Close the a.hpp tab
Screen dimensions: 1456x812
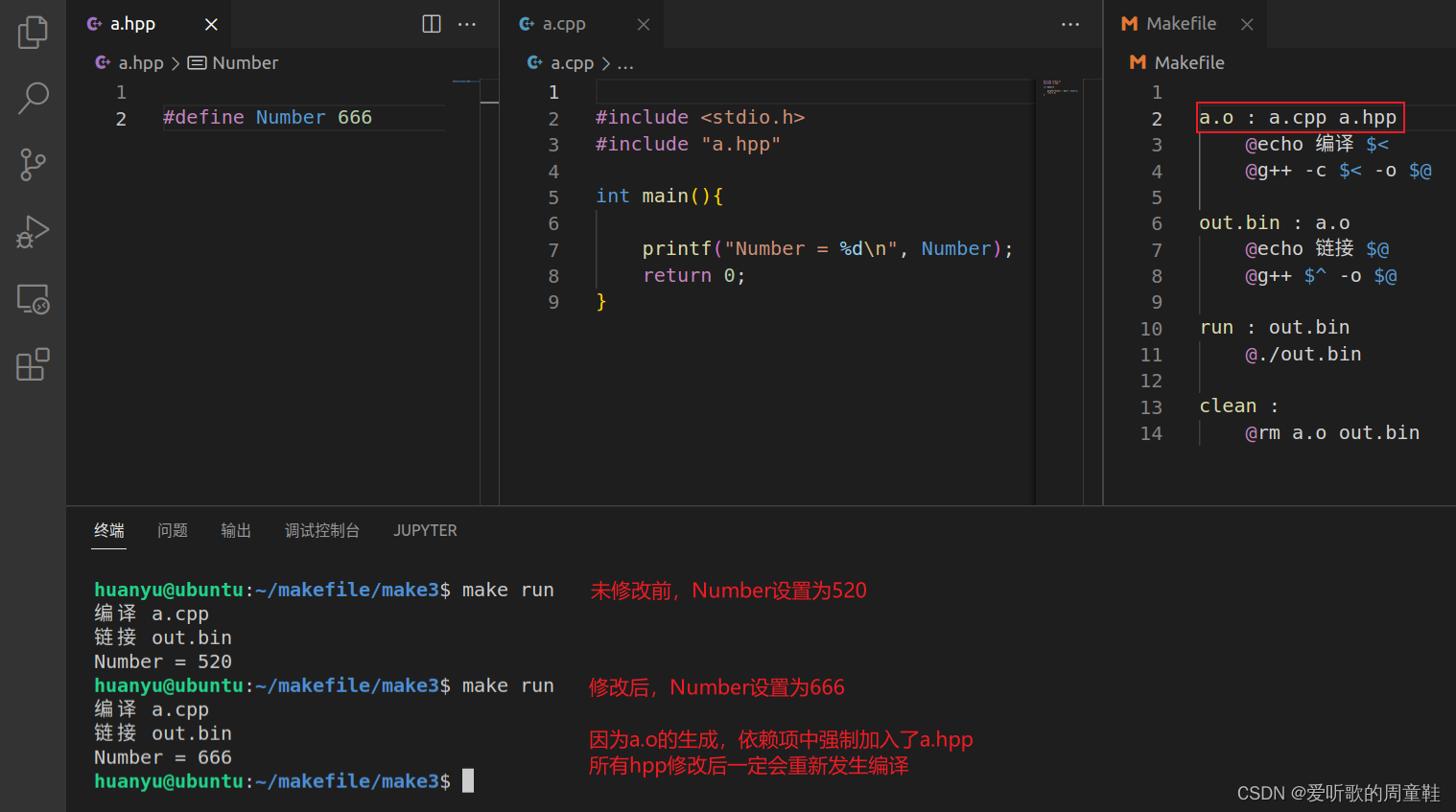tap(211, 24)
